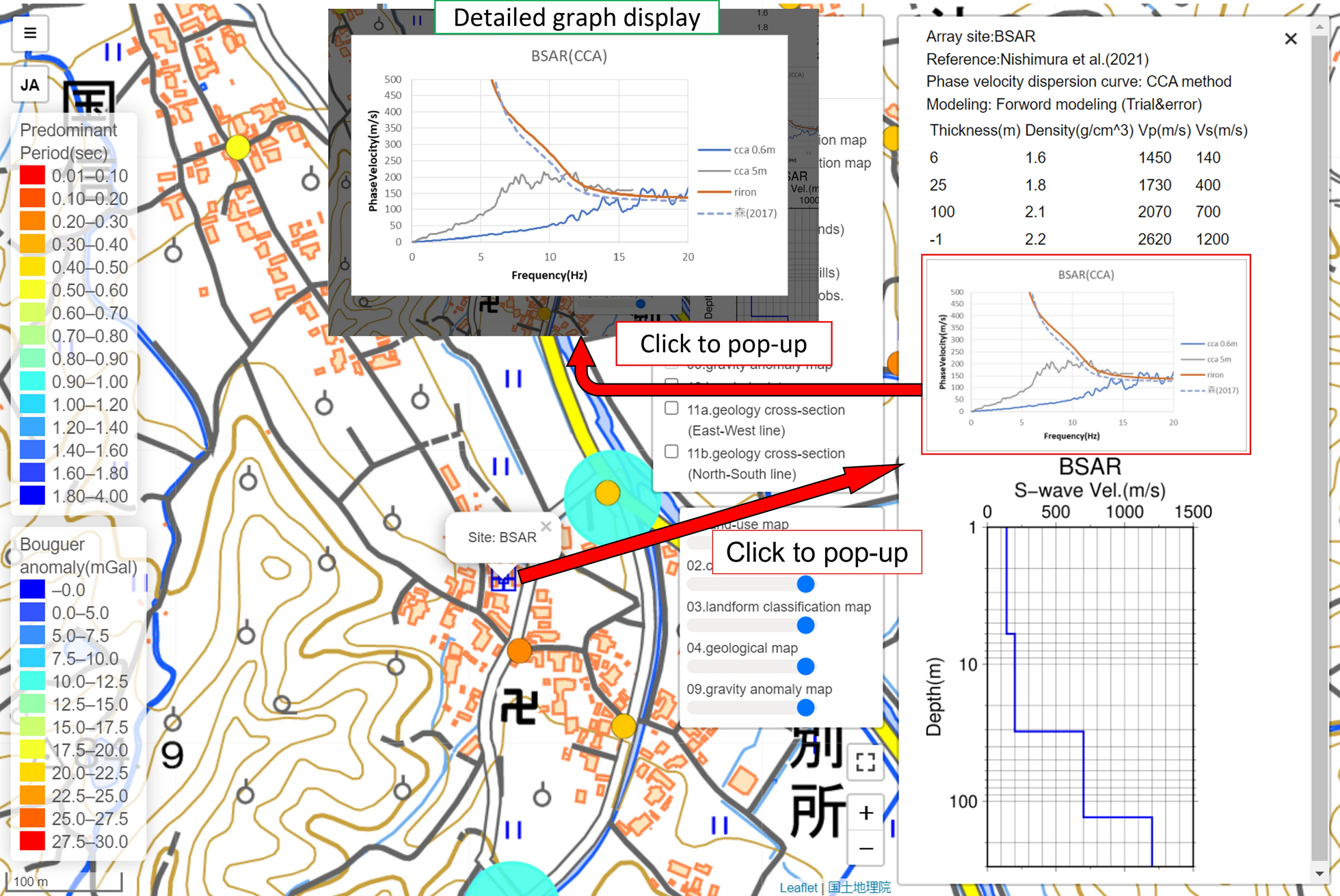Viewport: 1340px width, 896px height.
Task: Close the BSAR array site panel
Action: (1290, 39)
